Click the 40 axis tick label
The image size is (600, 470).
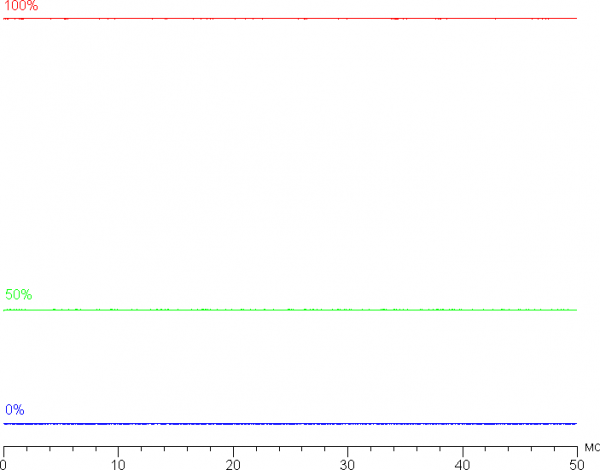tap(462, 465)
